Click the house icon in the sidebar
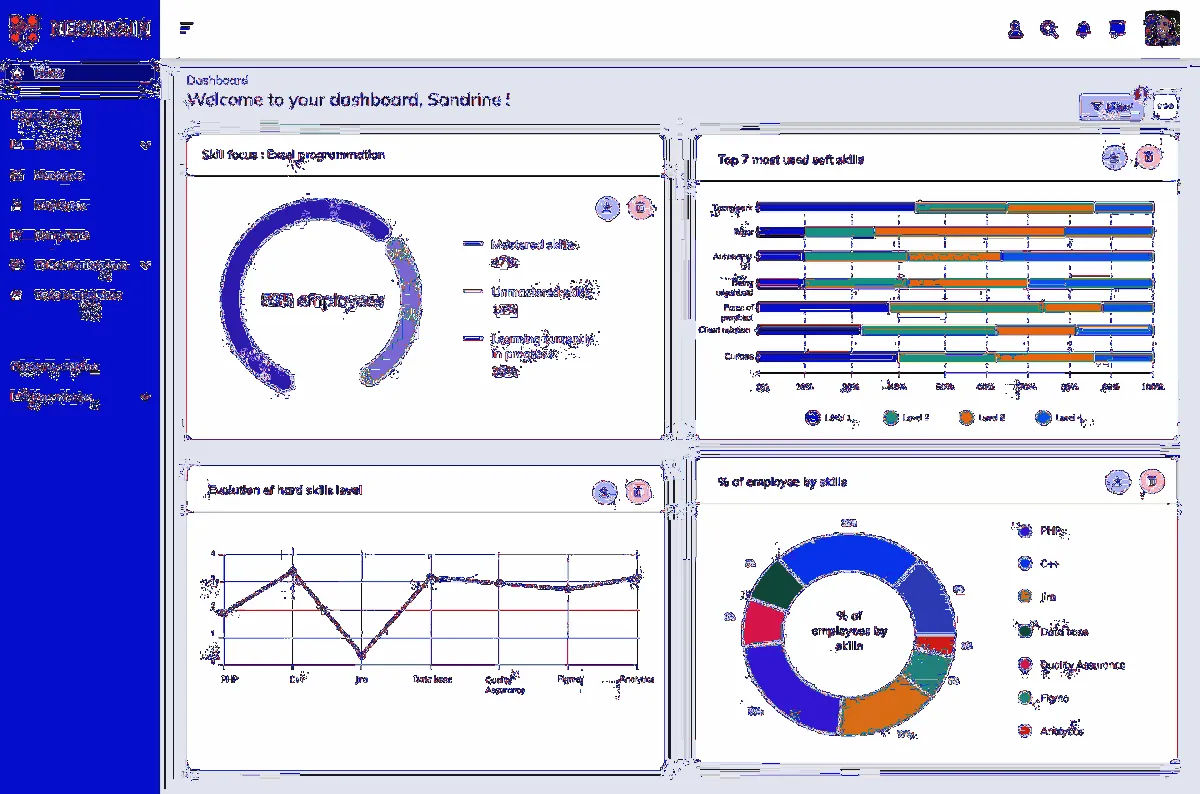 (17, 73)
